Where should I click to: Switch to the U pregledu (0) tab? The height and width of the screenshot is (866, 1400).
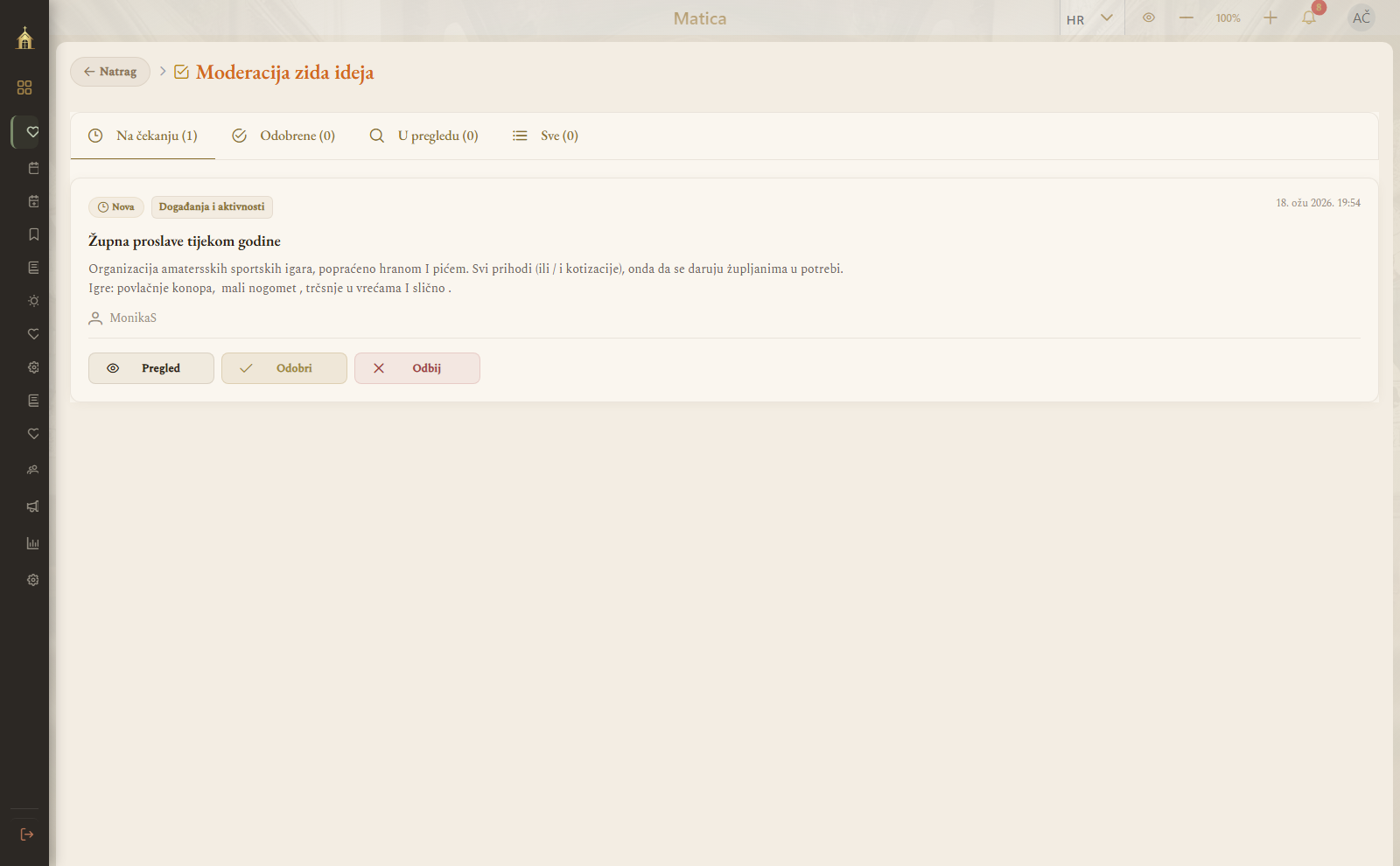423,136
